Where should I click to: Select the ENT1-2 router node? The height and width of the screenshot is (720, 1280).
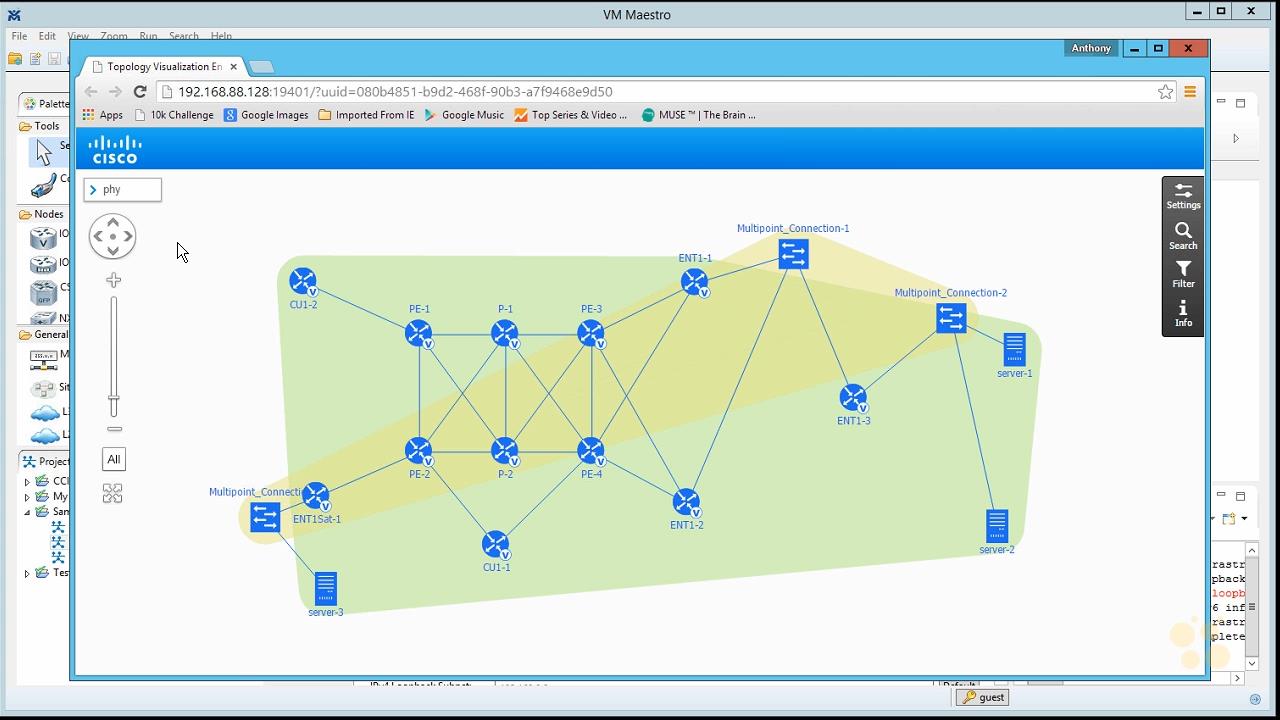(x=687, y=503)
